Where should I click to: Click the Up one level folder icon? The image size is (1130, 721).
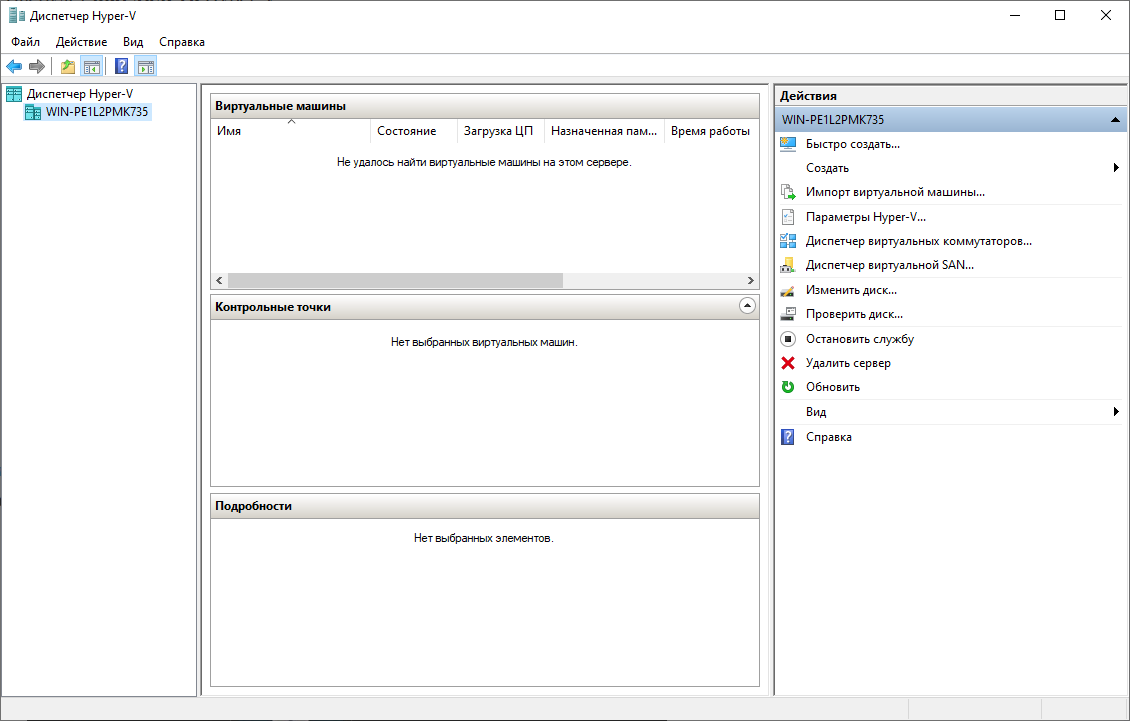click(68, 67)
